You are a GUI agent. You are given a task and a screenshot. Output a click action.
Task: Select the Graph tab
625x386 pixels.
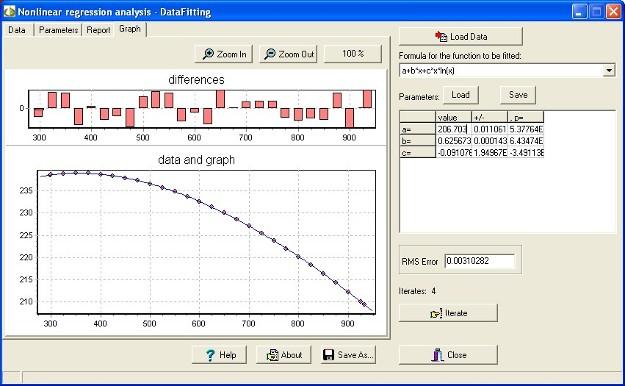coord(130,29)
